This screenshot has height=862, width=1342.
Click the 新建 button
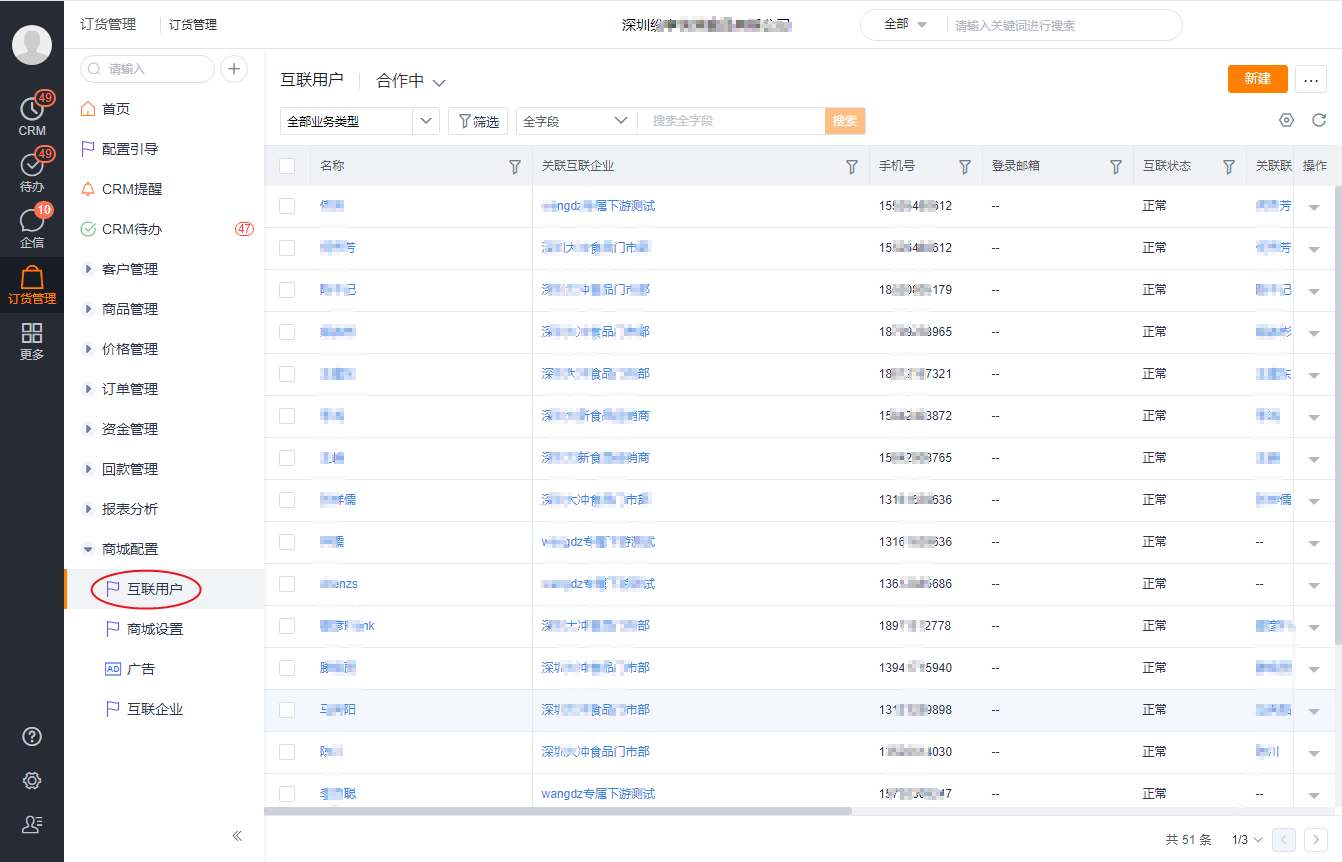[x=1257, y=79]
